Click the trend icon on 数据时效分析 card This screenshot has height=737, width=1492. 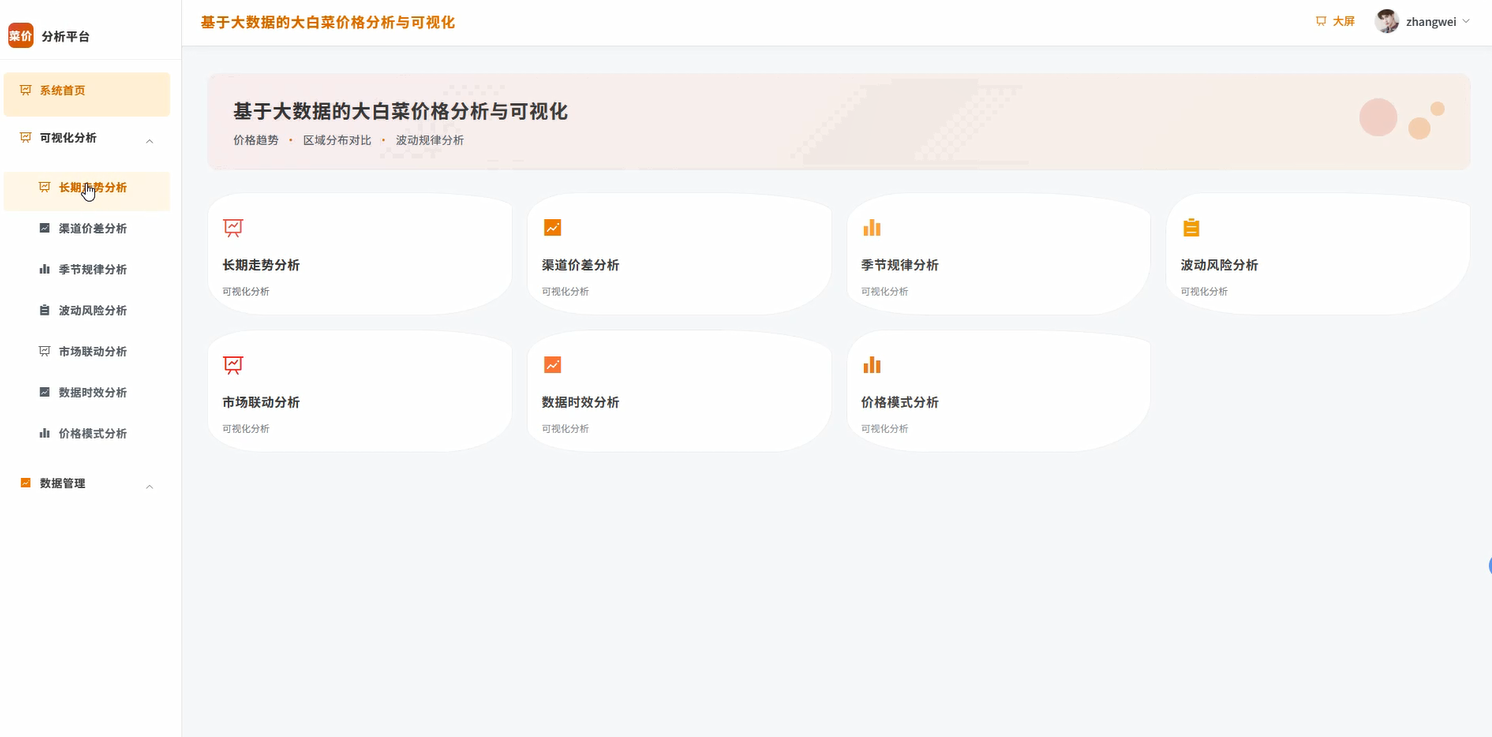click(552, 365)
